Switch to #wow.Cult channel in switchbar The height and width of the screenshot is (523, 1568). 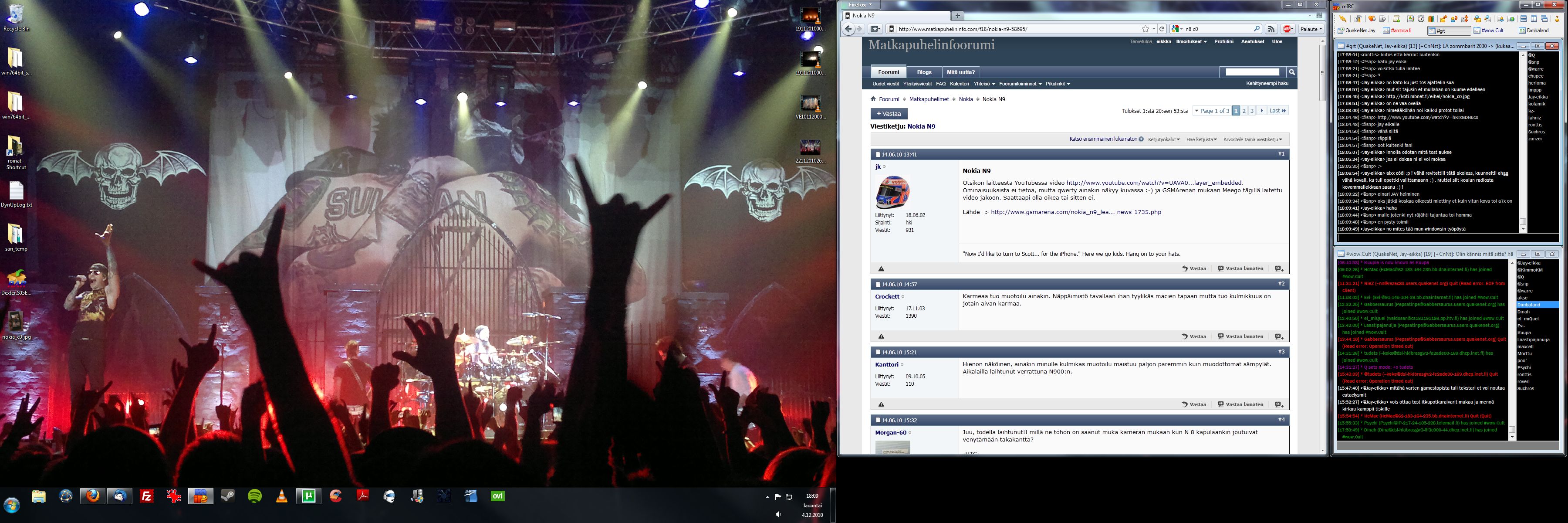tap(1491, 31)
